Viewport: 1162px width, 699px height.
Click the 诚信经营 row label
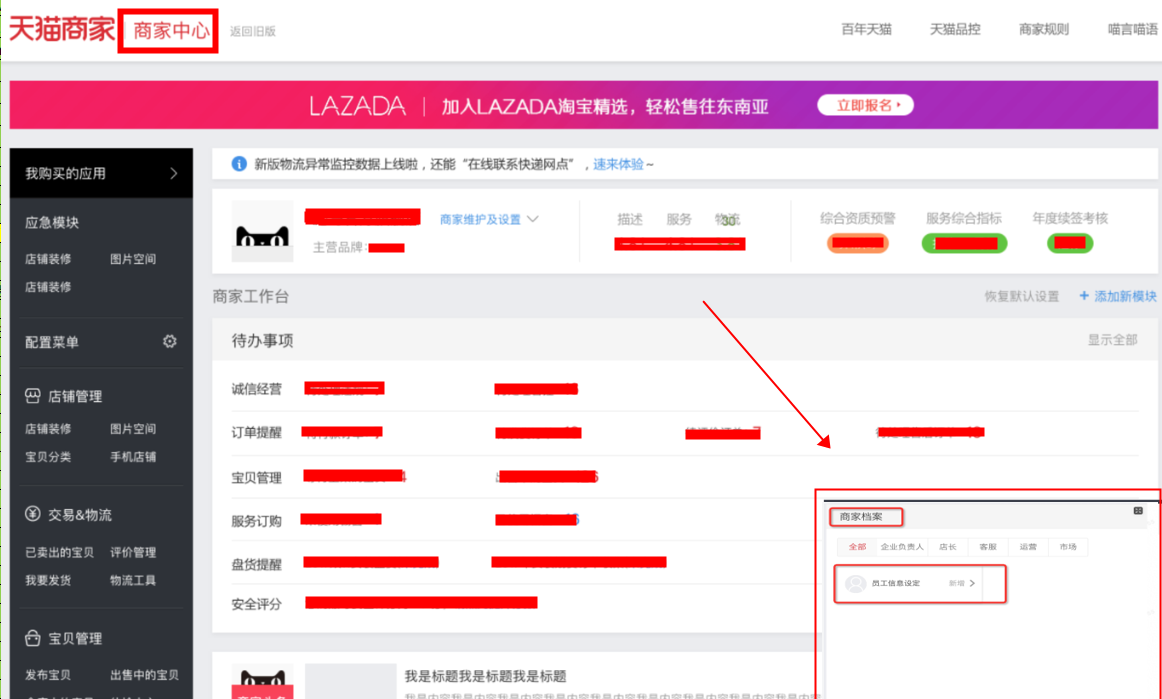(x=256, y=388)
